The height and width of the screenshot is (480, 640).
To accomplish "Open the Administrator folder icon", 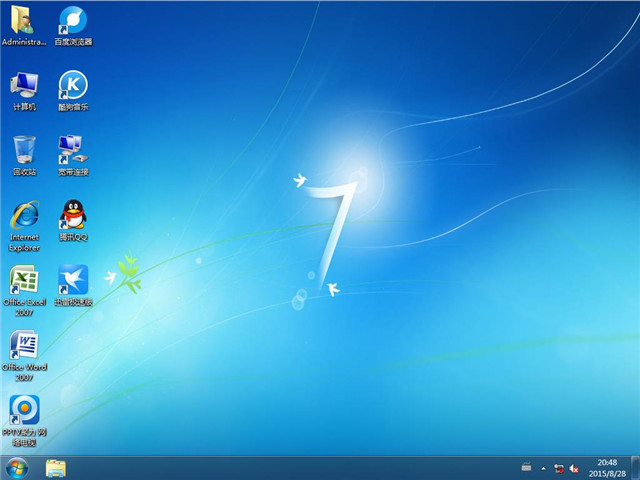I will [x=24, y=24].
